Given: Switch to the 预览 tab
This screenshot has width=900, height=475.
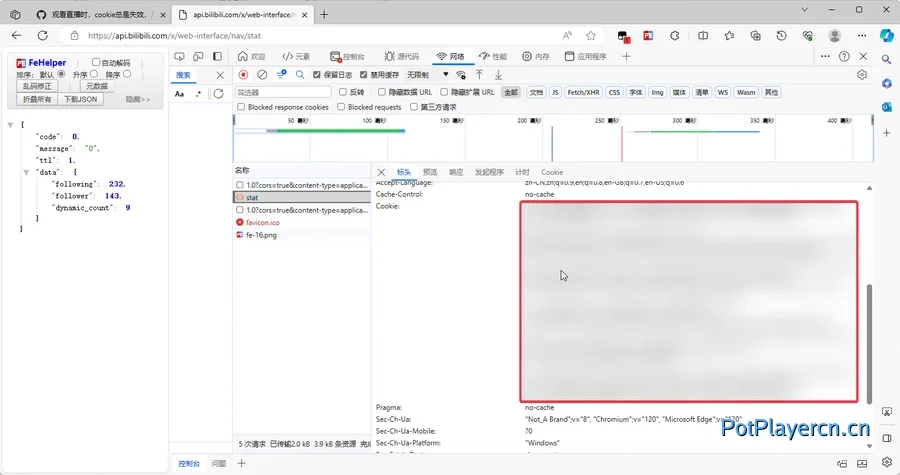Looking at the screenshot, I should [x=430, y=172].
